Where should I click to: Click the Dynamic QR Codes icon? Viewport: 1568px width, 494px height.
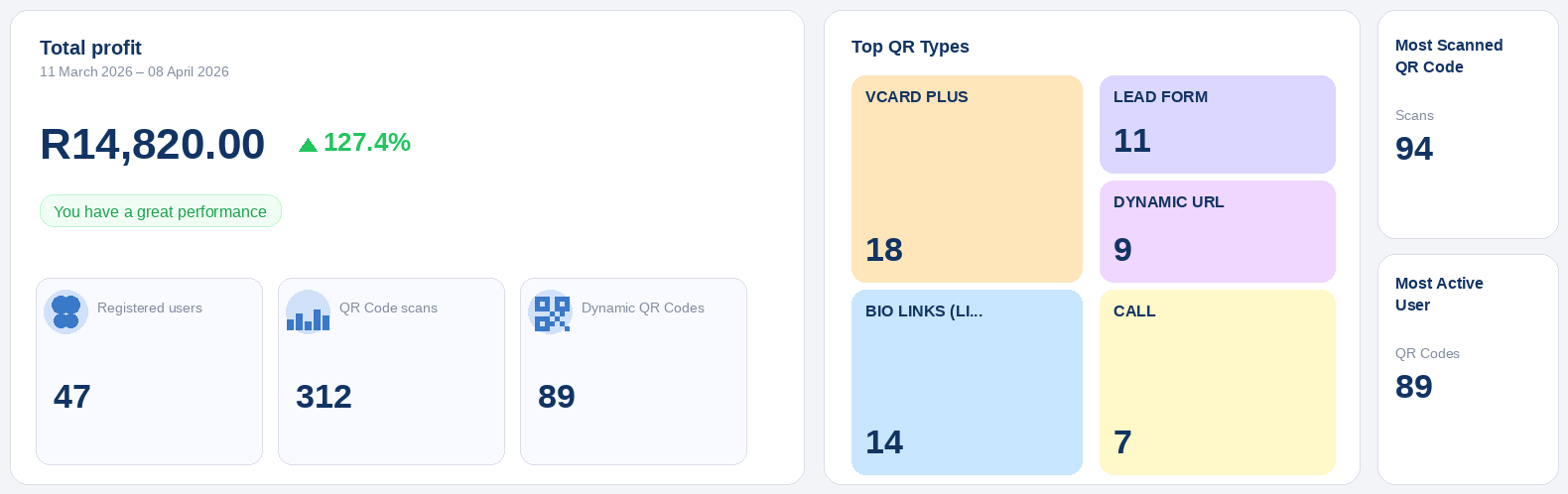551,311
